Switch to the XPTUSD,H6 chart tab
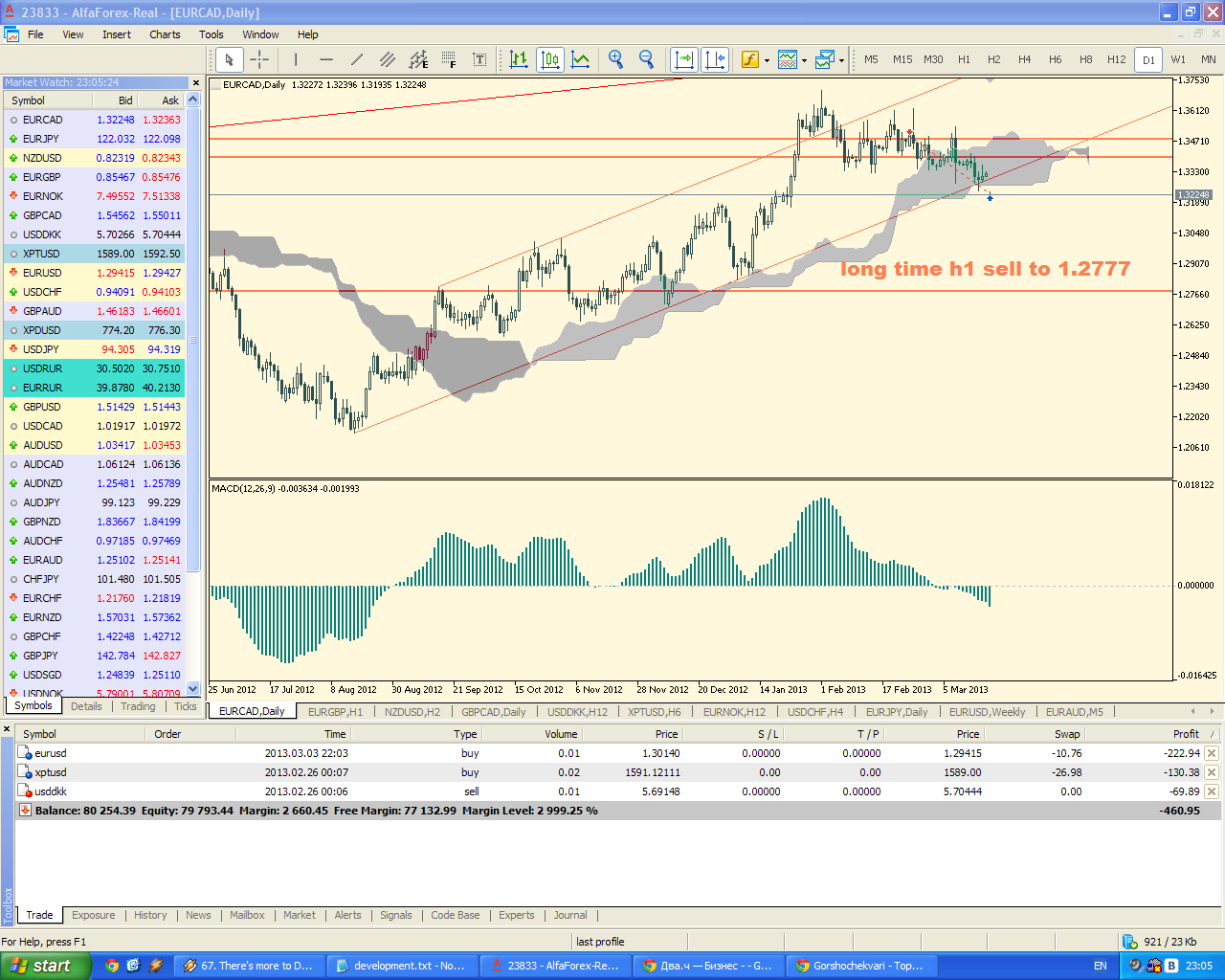Viewport: 1225px width, 980px height. coord(655,712)
